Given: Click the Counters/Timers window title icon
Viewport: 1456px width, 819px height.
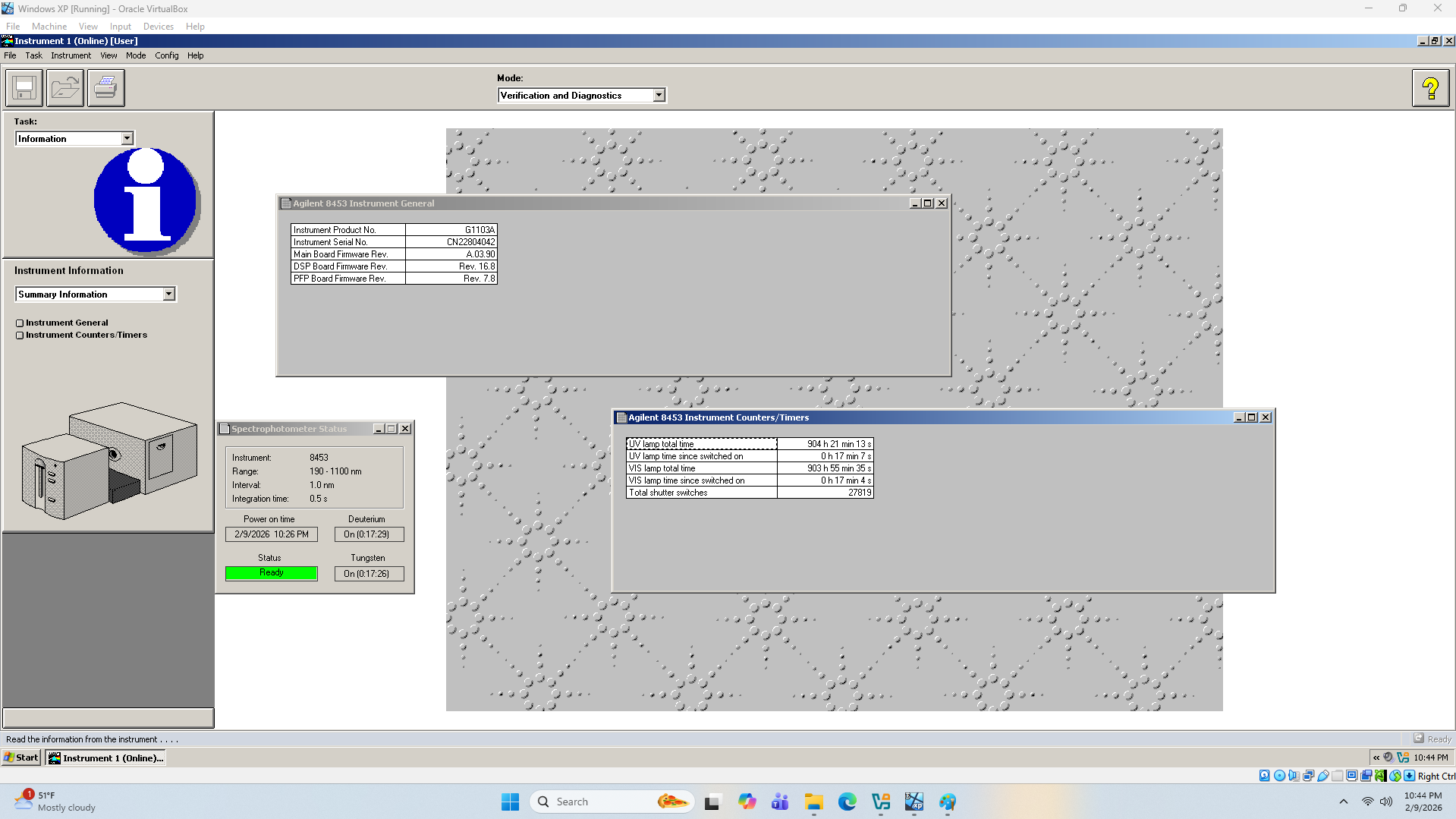Looking at the screenshot, I should (621, 417).
